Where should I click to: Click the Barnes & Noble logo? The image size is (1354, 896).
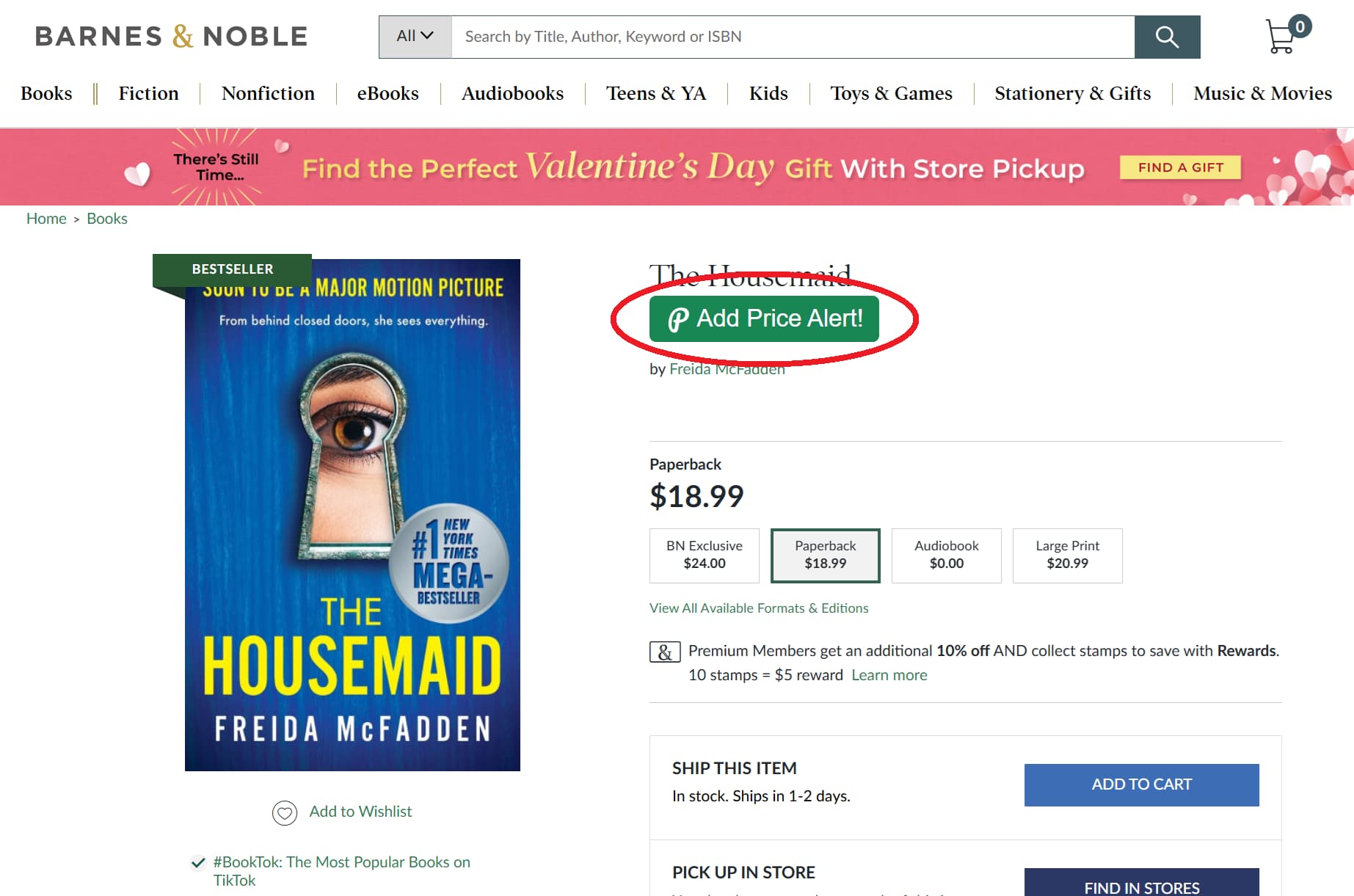click(170, 35)
